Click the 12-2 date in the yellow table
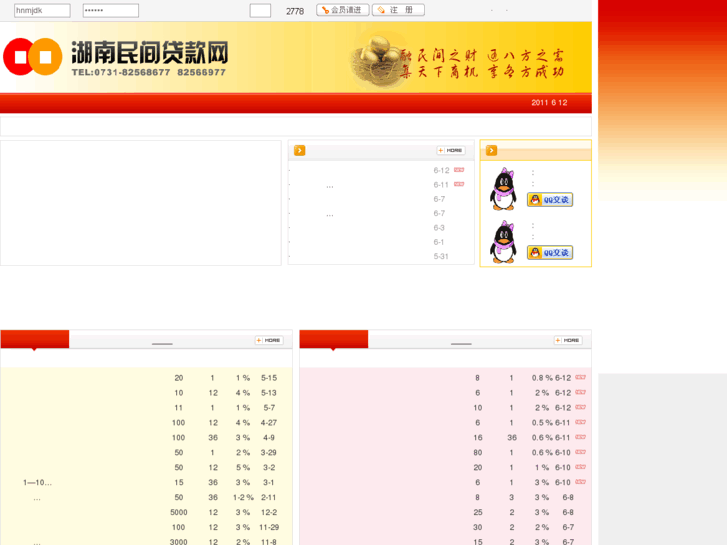727x545 pixels. [269, 513]
